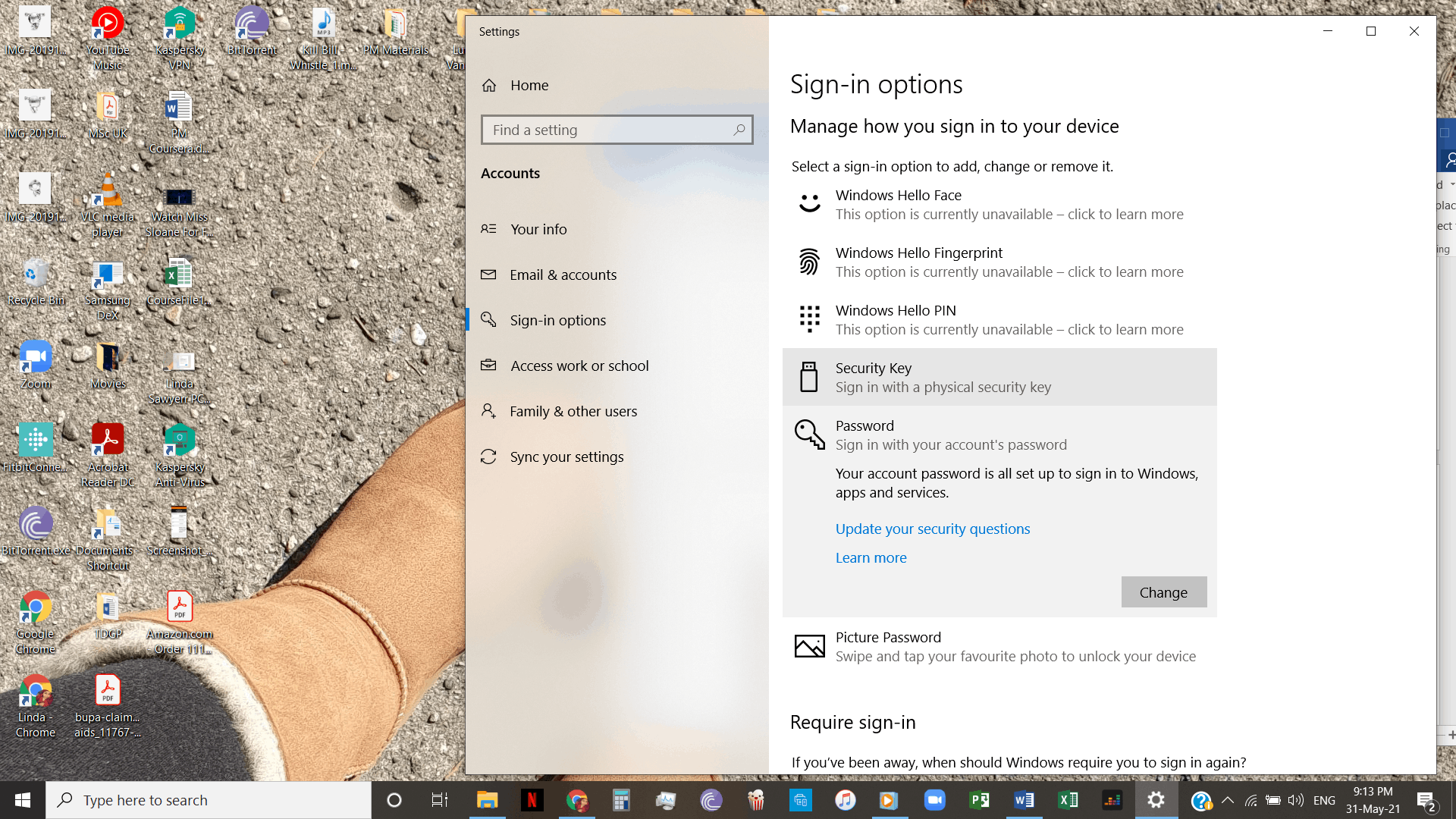Click the Picture Password image icon
Viewport: 1456px width, 819px height.
pos(809,646)
